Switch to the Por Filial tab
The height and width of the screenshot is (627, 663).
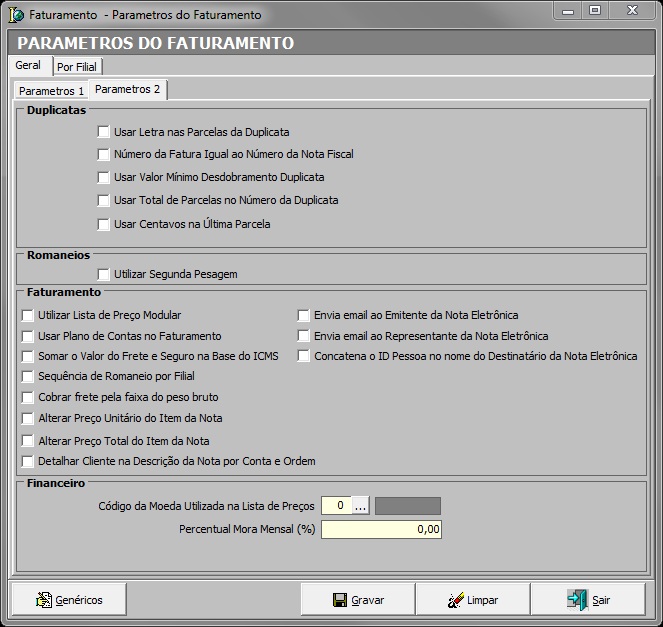[79, 67]
